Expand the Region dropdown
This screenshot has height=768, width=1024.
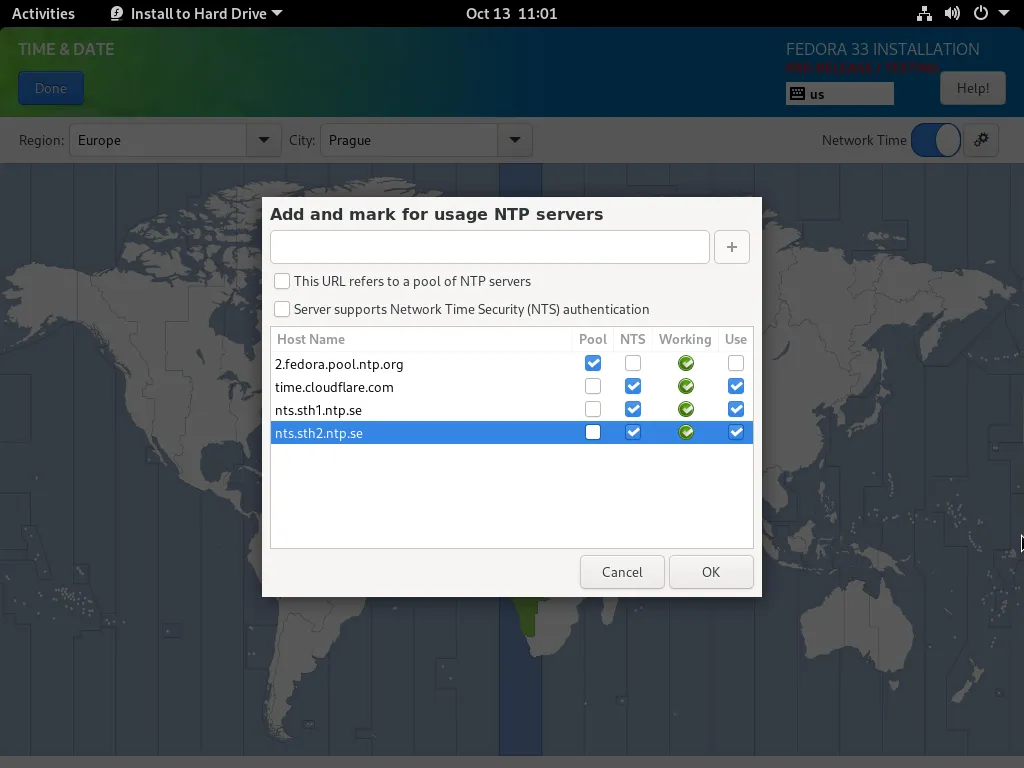(263, 140)
